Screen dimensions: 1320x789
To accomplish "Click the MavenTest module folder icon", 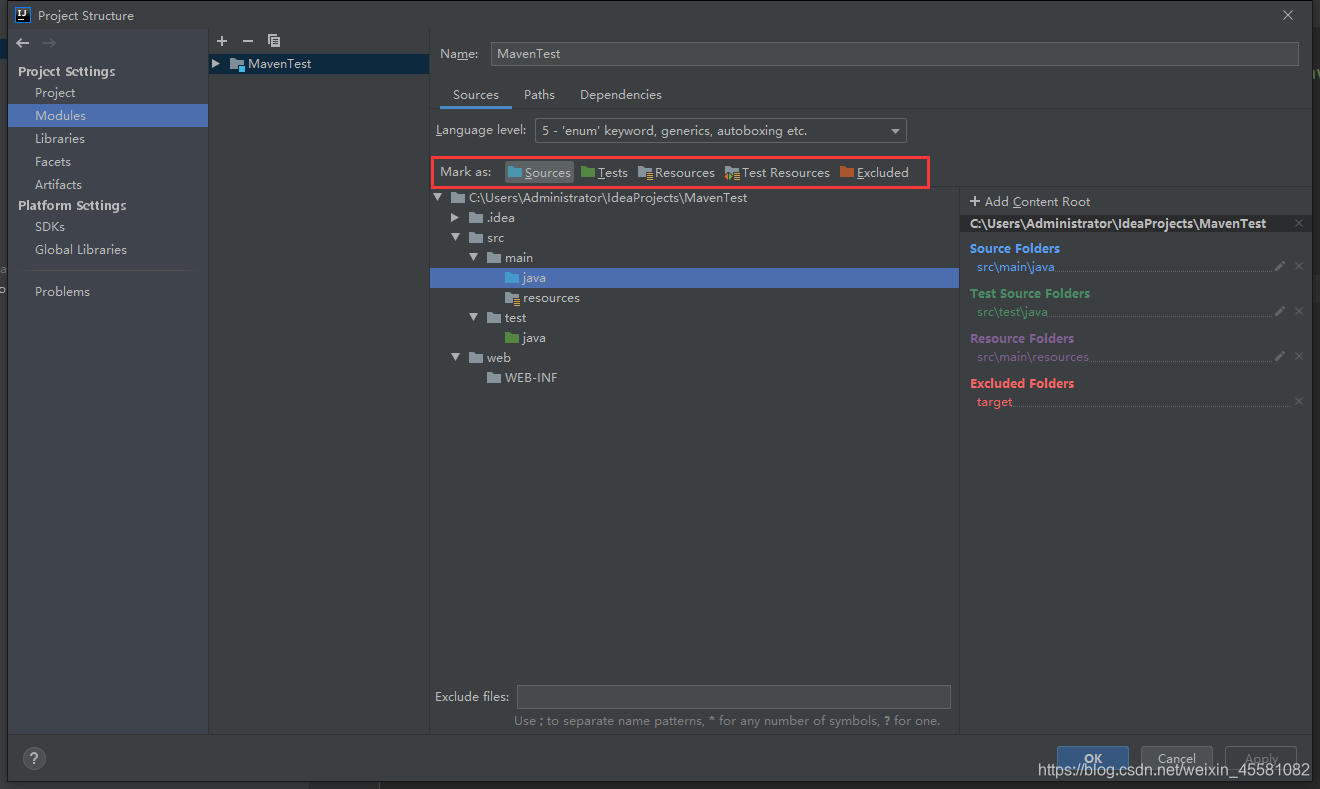I will (x=237, y=64).
